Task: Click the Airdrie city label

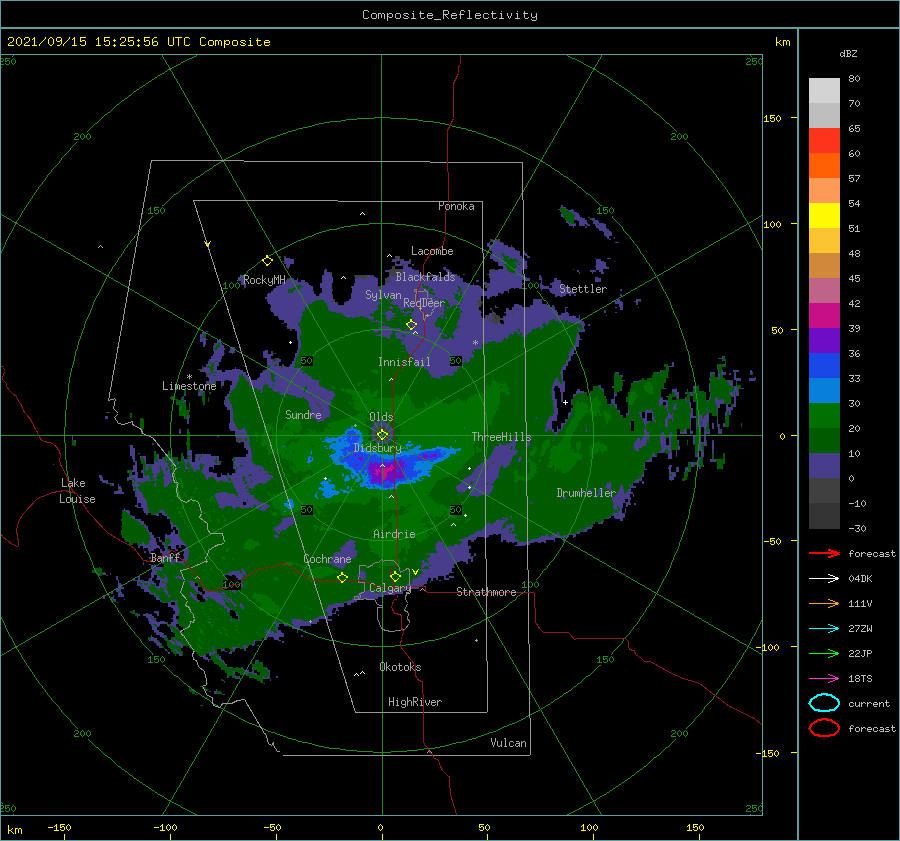Action: 394,534
